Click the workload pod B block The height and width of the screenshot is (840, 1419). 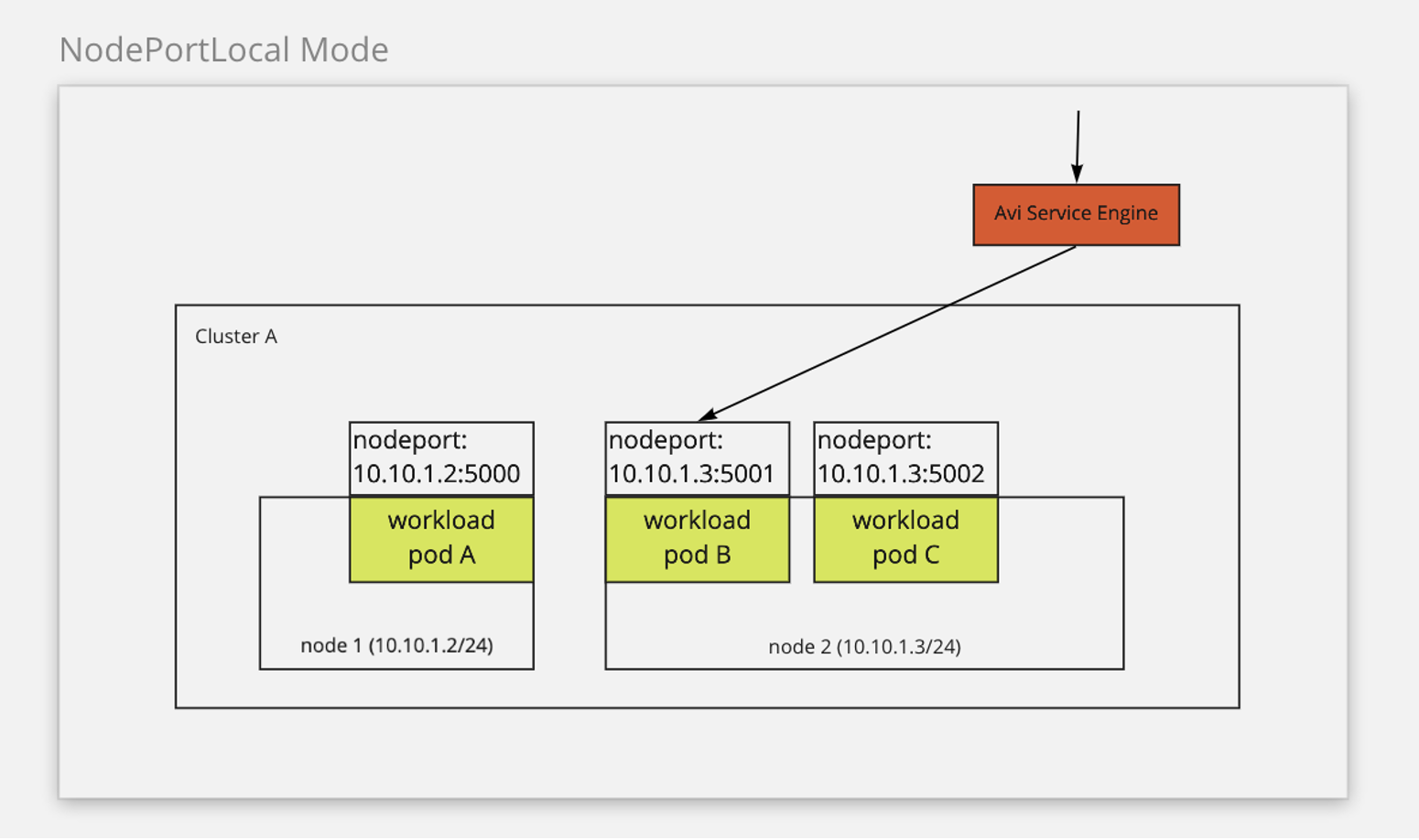697,539
